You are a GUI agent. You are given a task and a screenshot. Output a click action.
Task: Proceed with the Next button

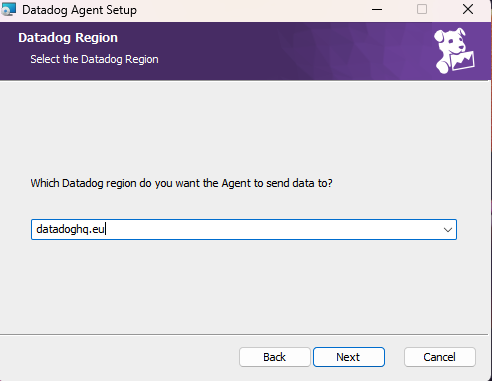(x=349, y=357)
